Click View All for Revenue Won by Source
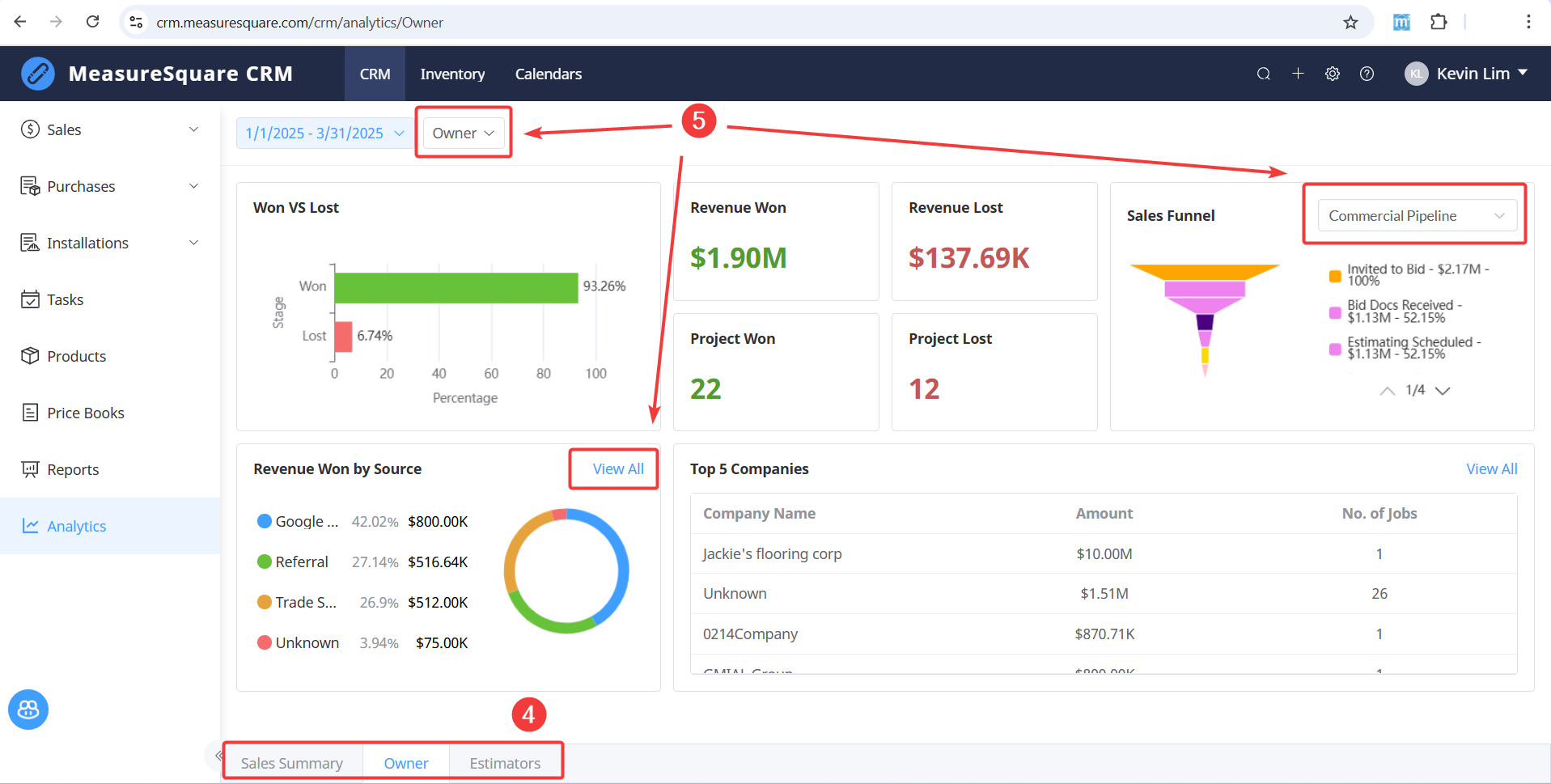1551x784 pixels. pyautogui.click(x=618, y=469)
